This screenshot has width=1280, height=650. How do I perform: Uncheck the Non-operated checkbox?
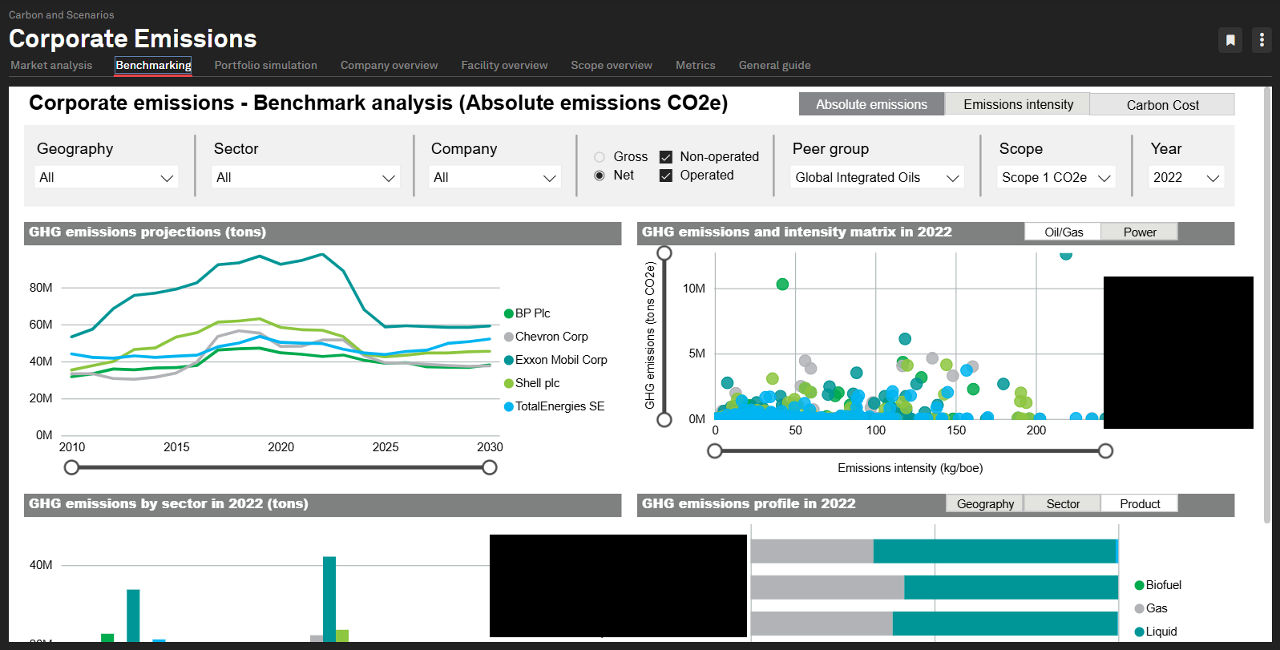(666, 157)
